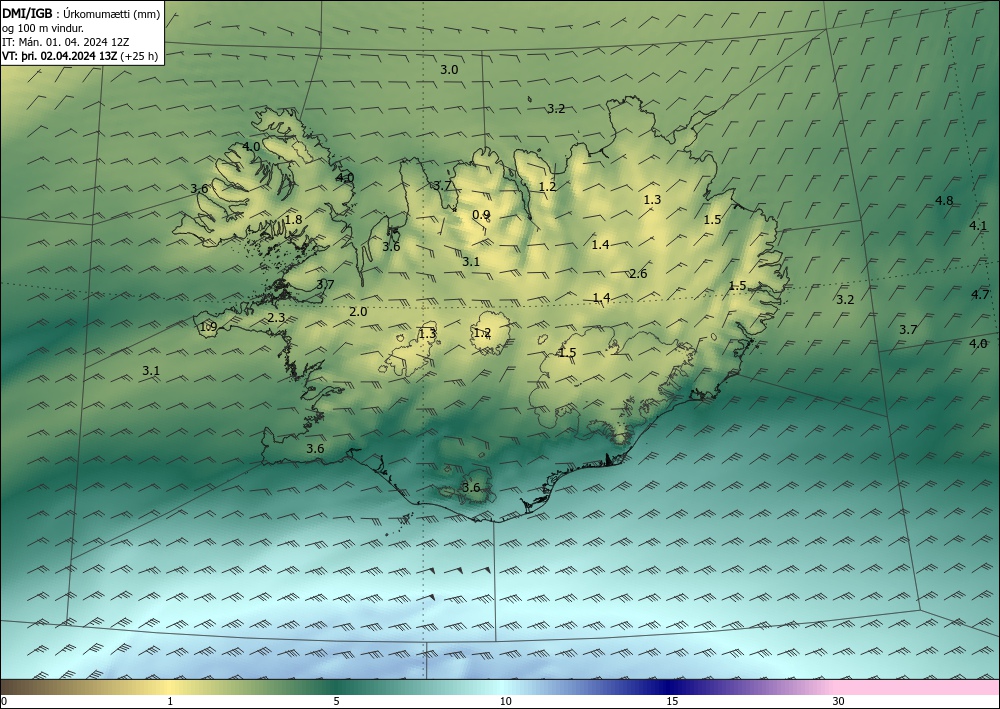
Task: Click the 2.3 value on Snæfellsnes
Action: point(276,318)
